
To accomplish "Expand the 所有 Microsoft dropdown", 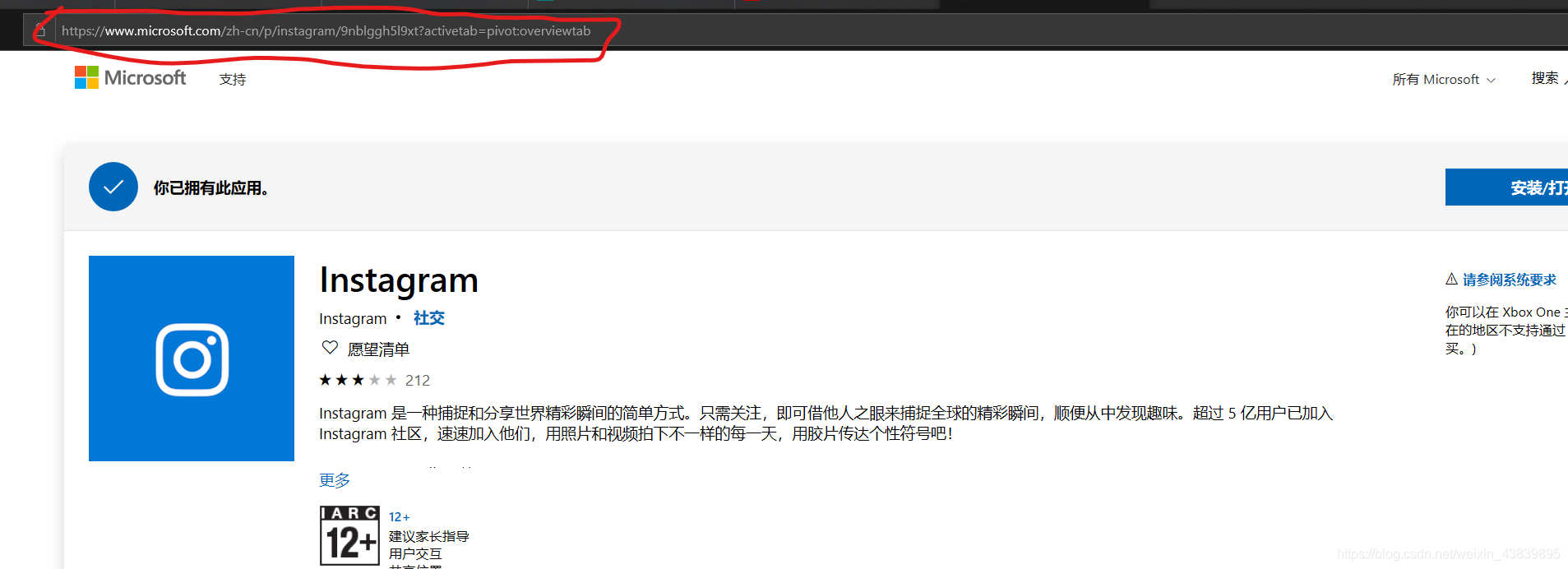I will pyautogui.click(x=1444, y=80).
